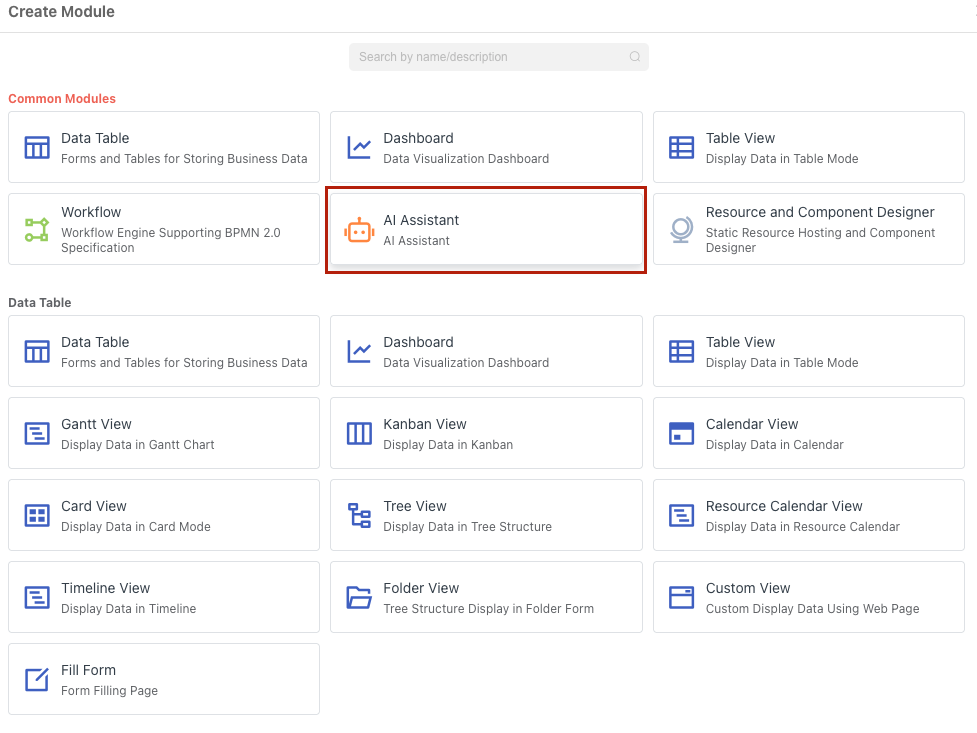Pick Table View in the Data Table section
Screen dimensions: 977x733
(808, 351)
